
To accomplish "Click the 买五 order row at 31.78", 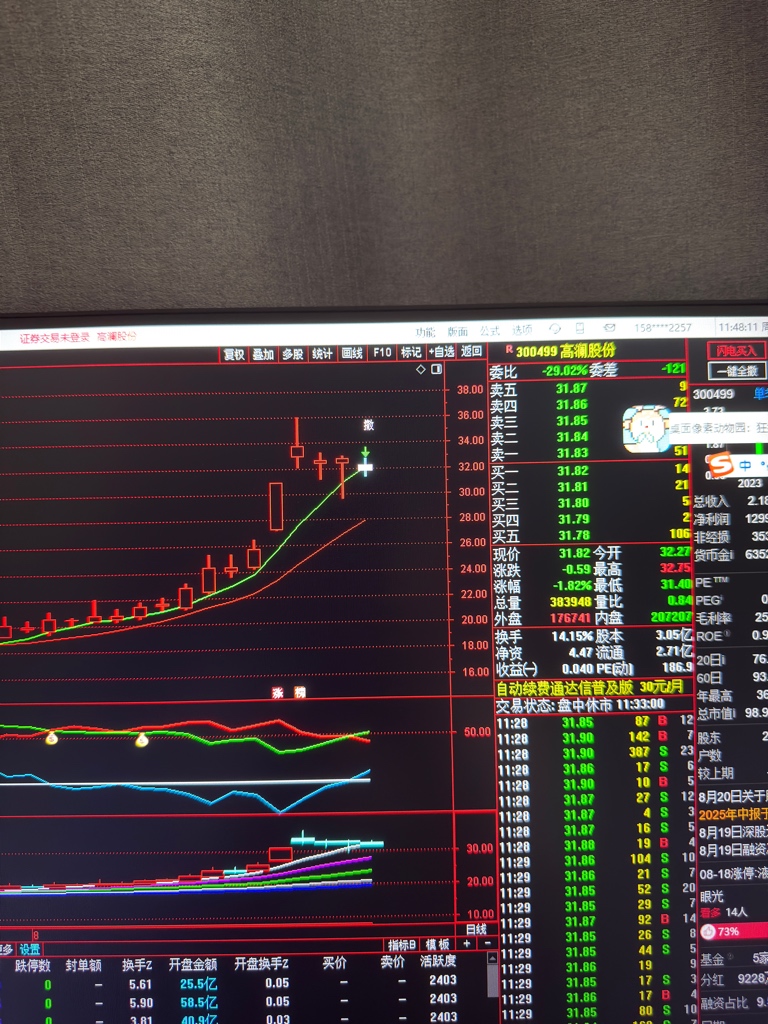I will 589,536.
